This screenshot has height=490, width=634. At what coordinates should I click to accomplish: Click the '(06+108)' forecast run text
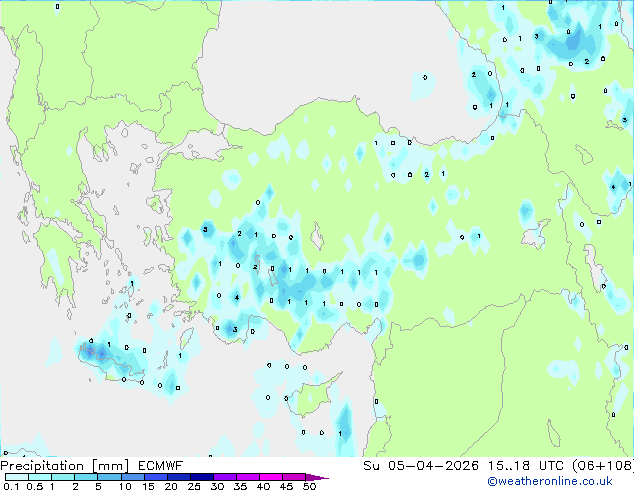coord(603,466)
